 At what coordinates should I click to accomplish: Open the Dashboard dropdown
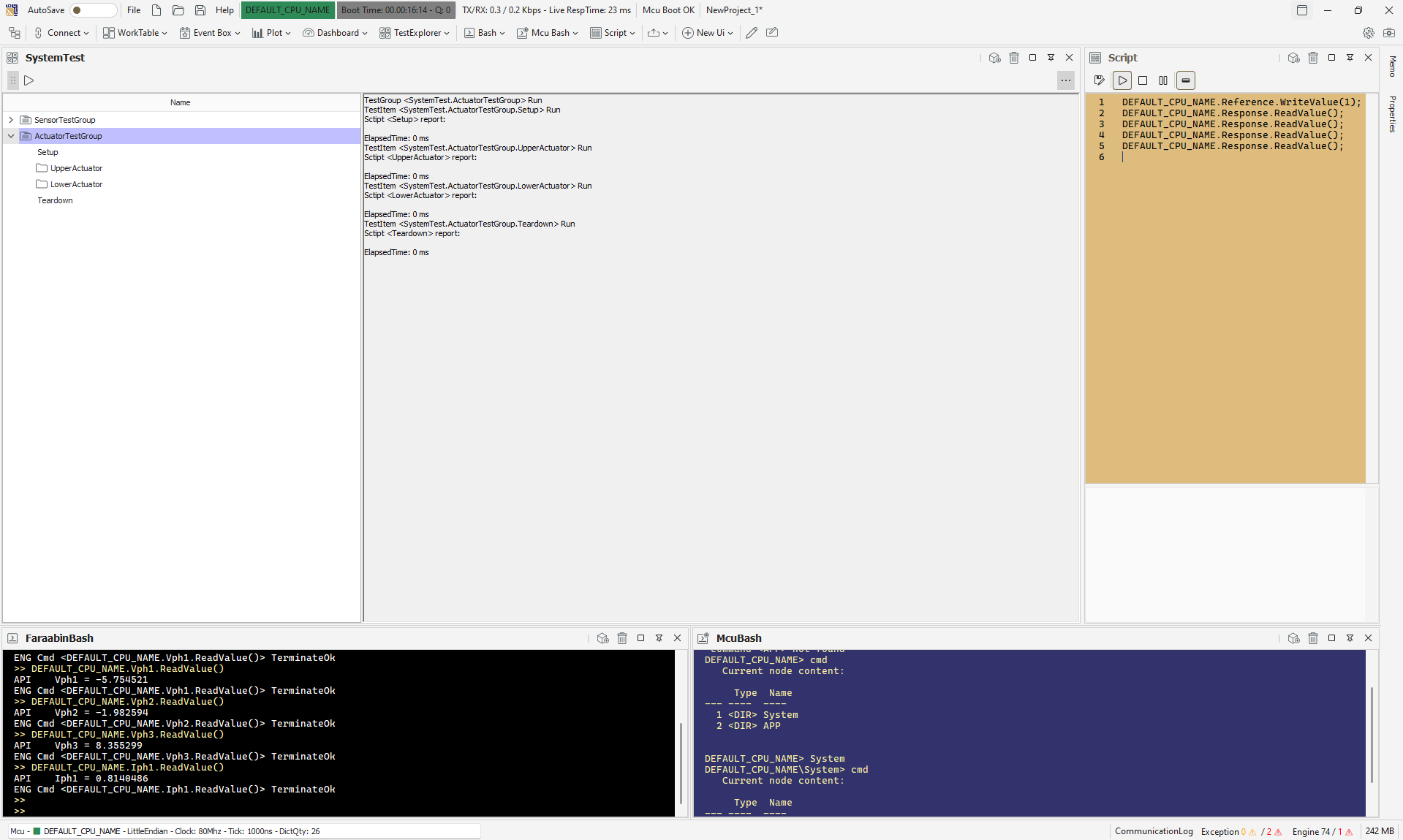[335, 33]
